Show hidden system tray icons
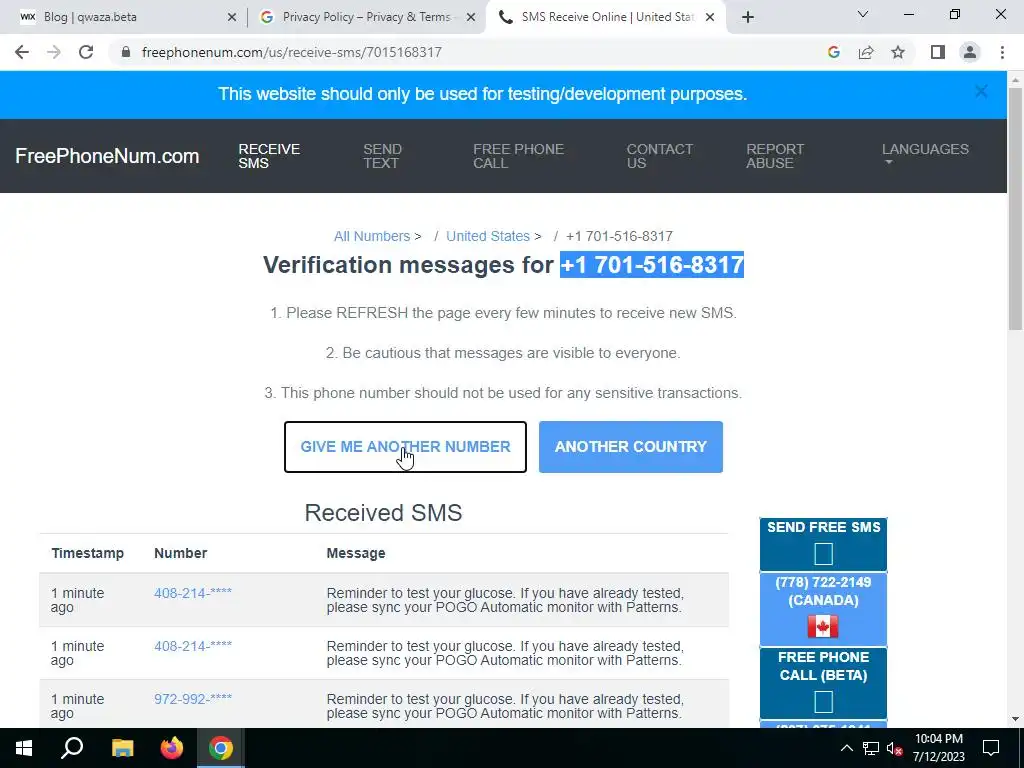 coord(846,748)
